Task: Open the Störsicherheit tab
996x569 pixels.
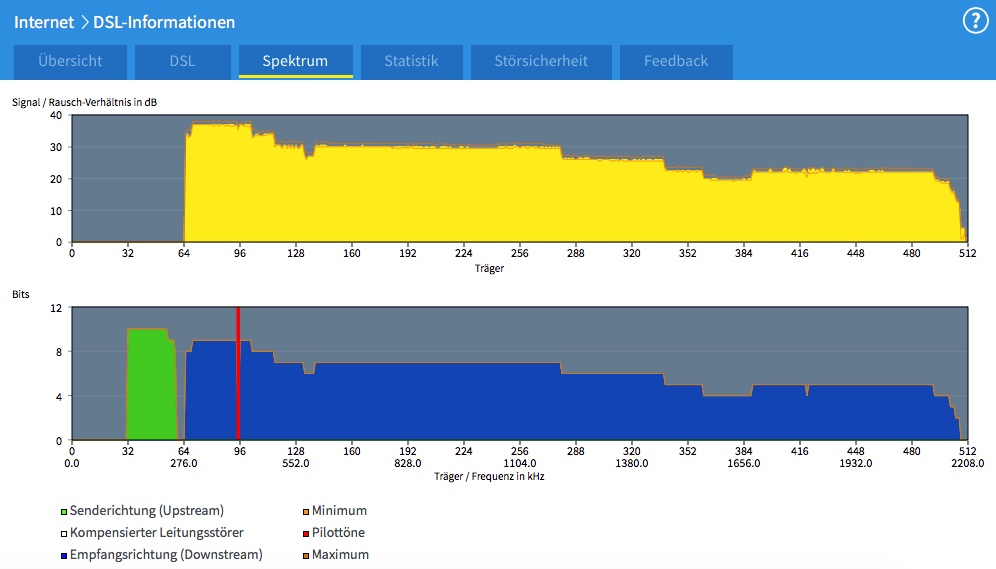Action: tap(541, 62)
